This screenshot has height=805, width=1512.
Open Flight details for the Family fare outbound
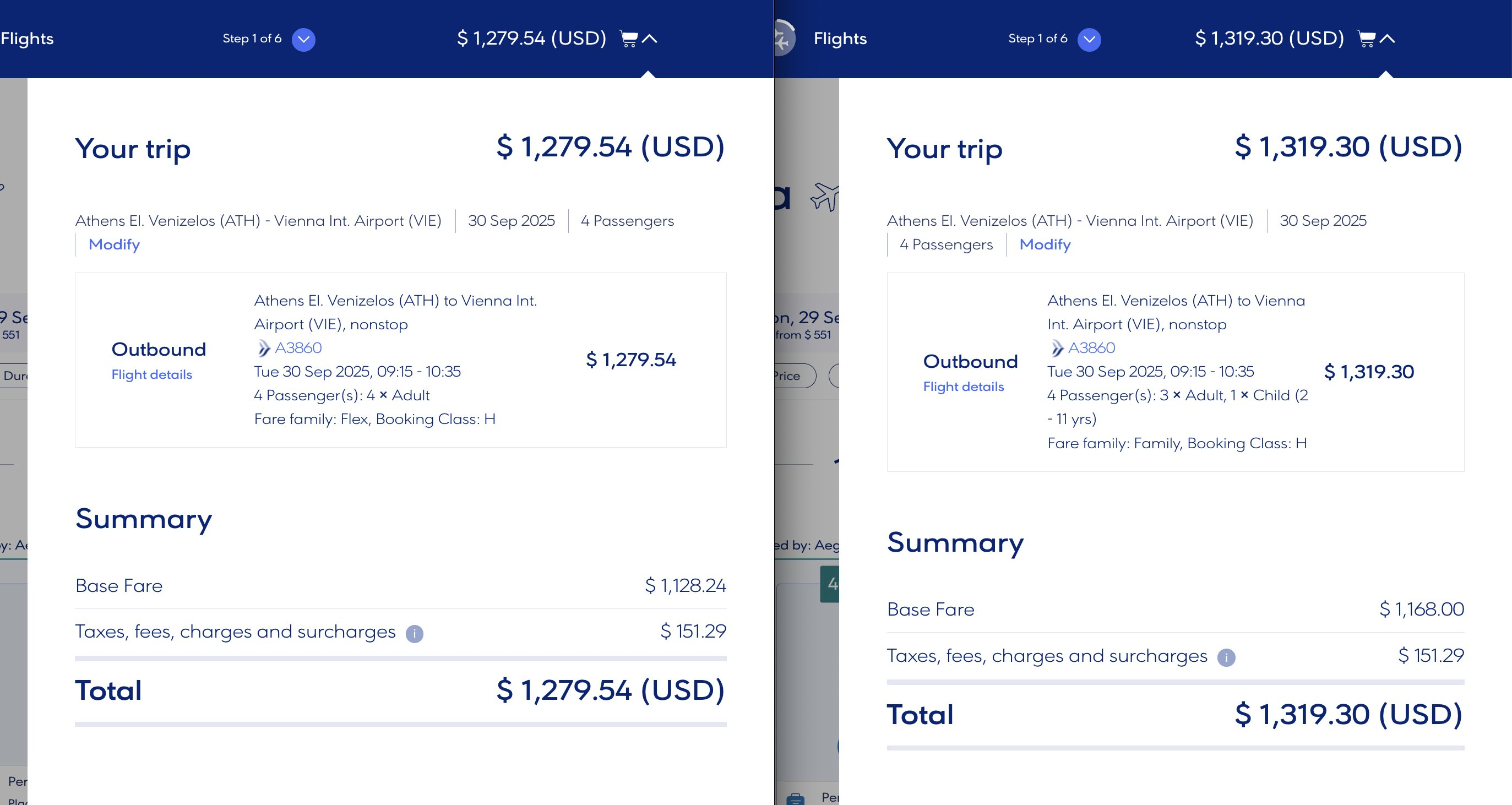tap(963, 387)
